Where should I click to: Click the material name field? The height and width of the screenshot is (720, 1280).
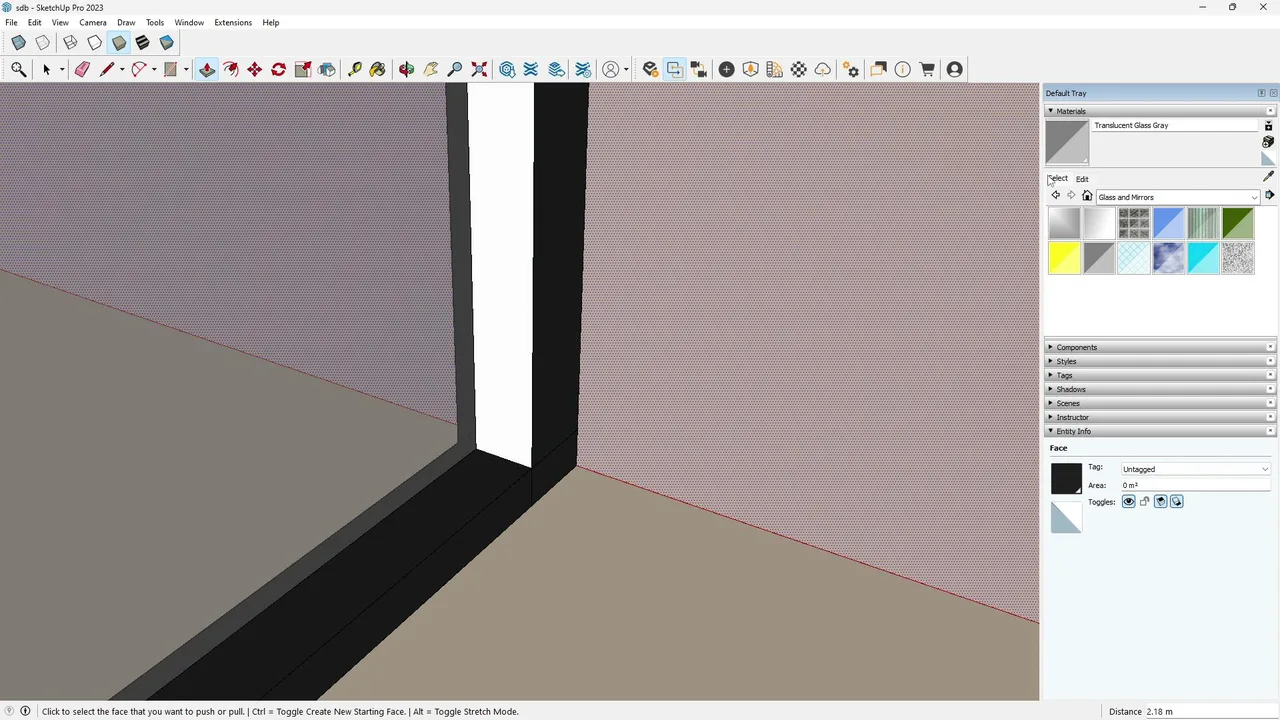tap(1174, 125)
